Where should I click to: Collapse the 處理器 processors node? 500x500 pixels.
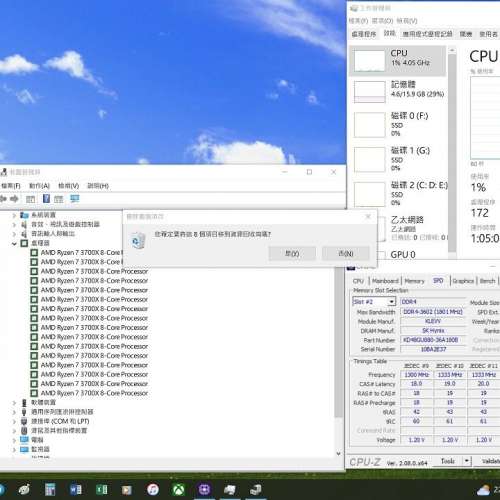14,243
